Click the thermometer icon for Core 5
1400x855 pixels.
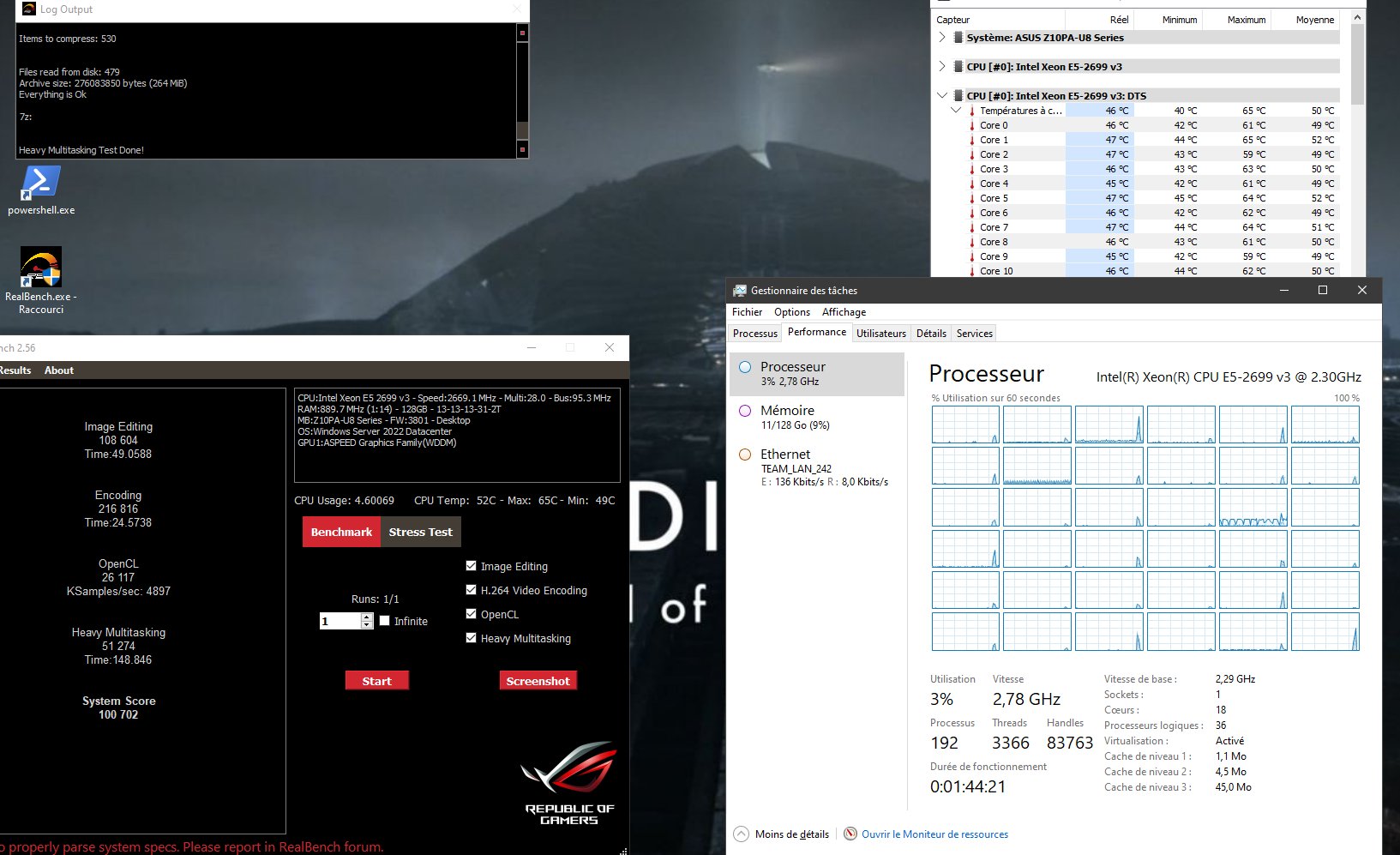pyautogui.click(x=971, y=198)
